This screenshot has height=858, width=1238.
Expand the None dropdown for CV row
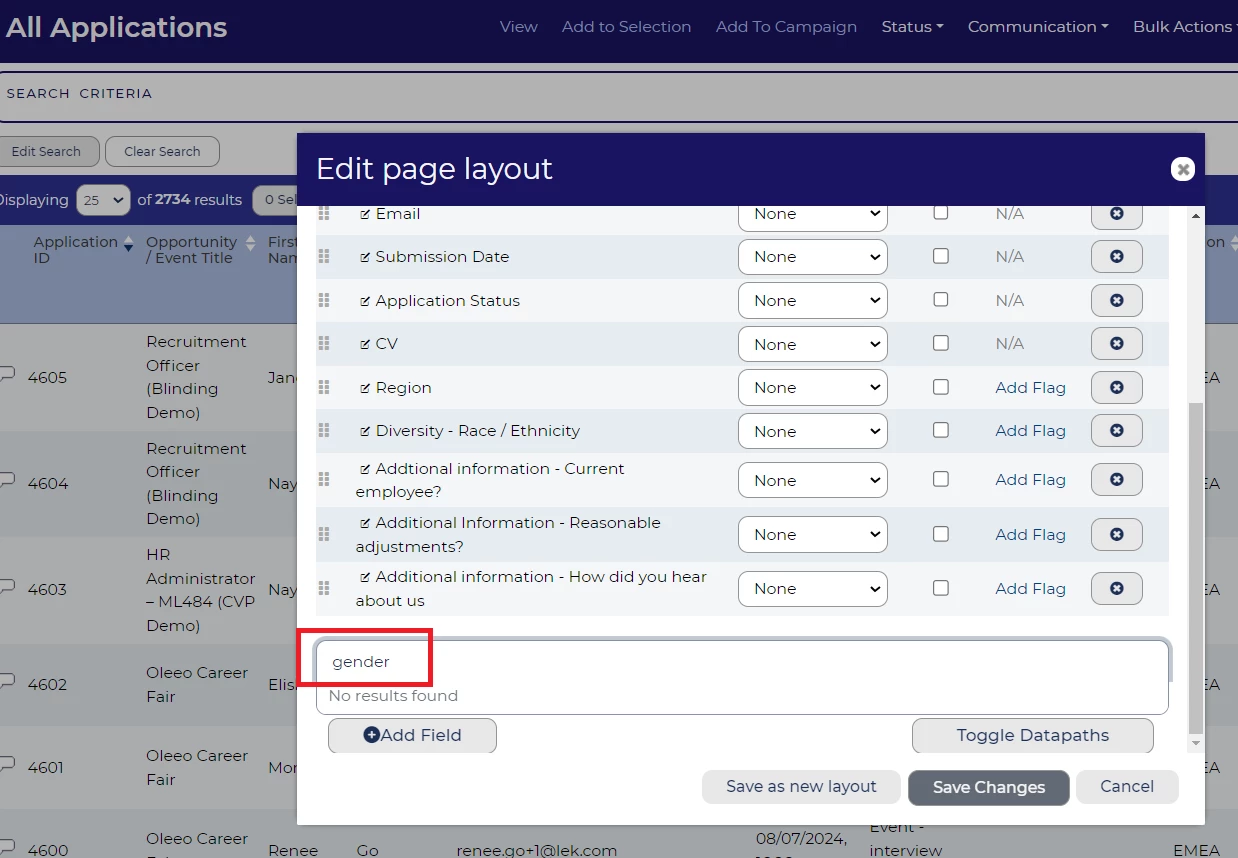(812, 344)
